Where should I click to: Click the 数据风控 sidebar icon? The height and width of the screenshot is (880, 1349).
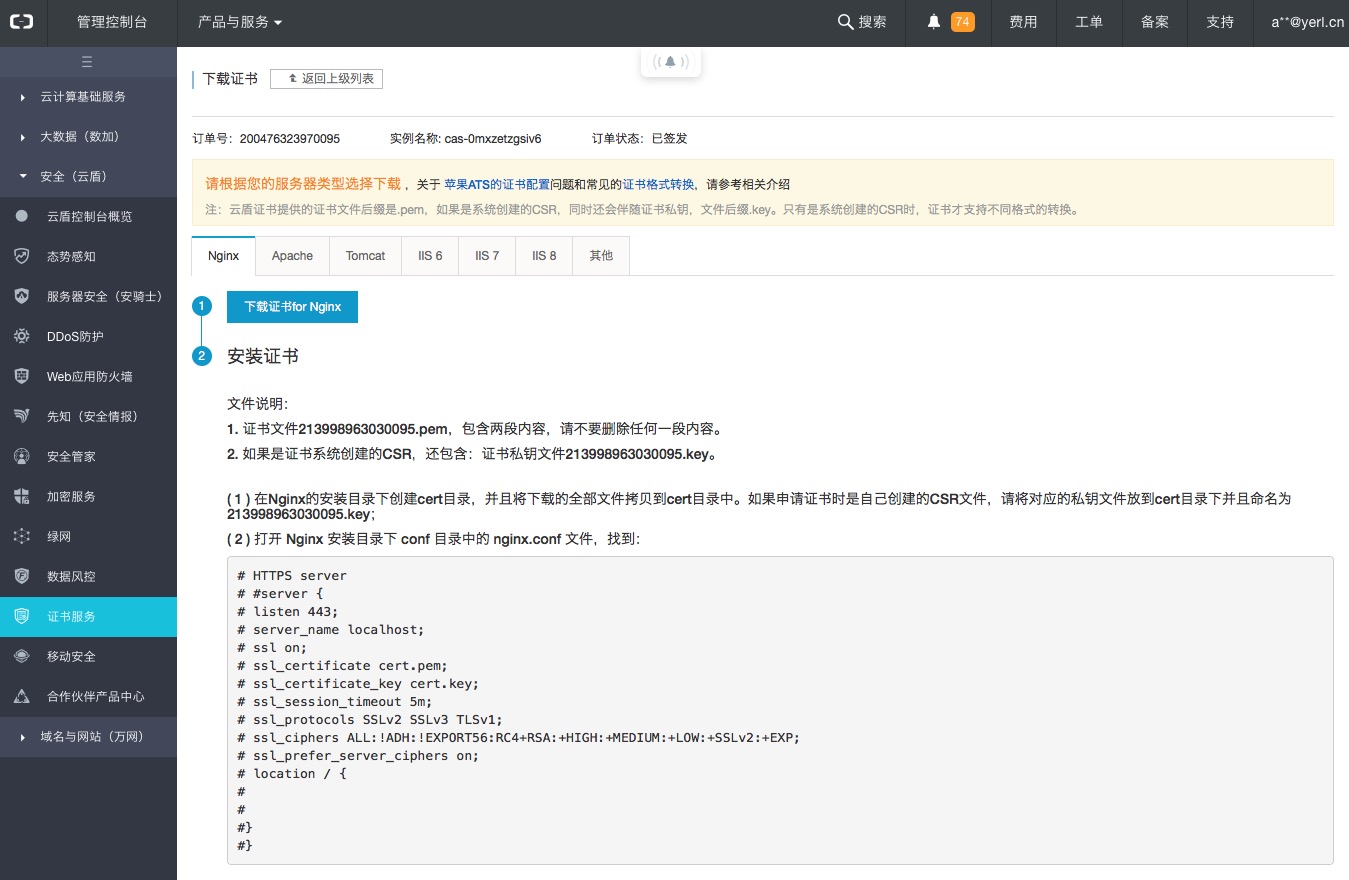coord(22,576)
